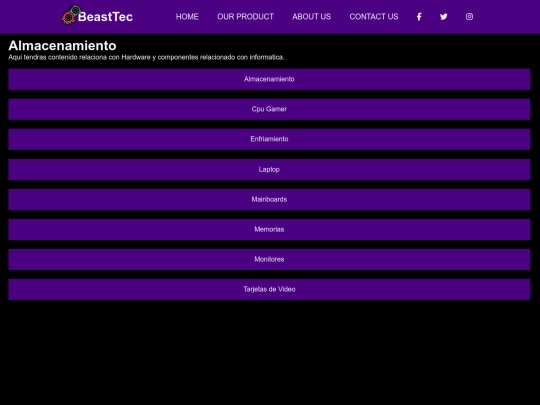540x405 pixels.
Task: Open the ABOUT US menu item
Action: [311, 17]
